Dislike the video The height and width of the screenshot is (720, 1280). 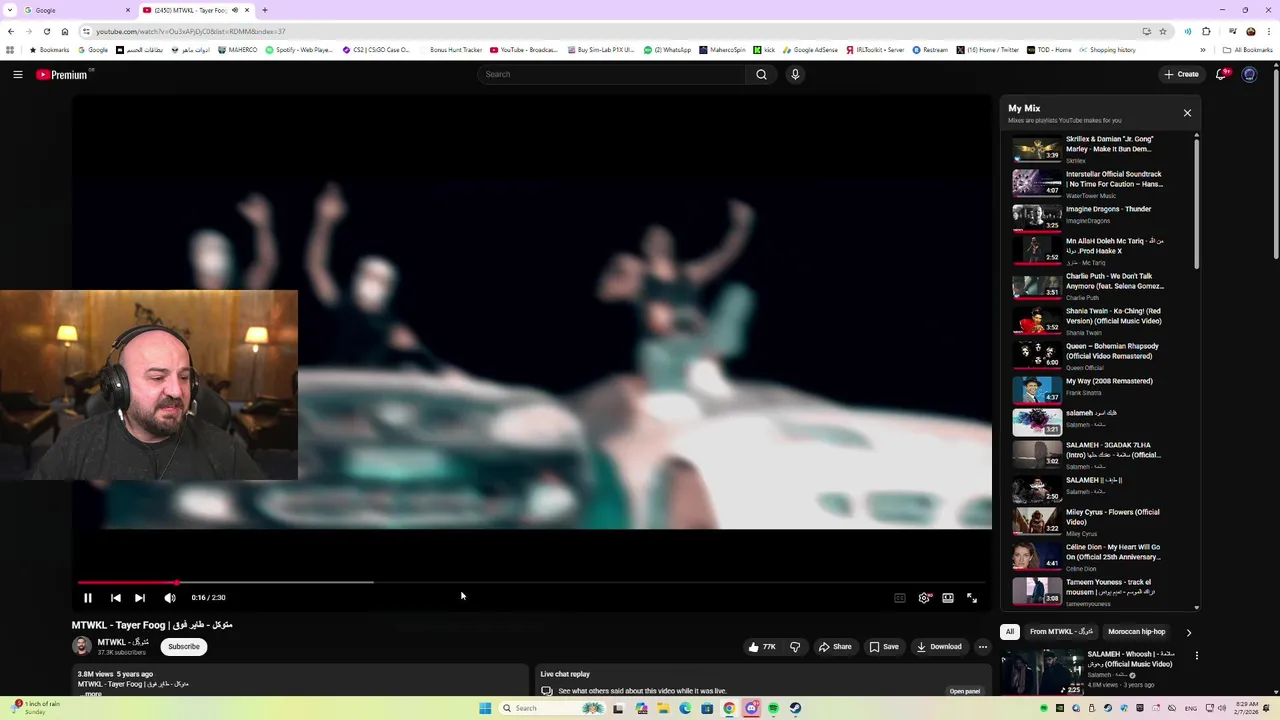point(795,647)
